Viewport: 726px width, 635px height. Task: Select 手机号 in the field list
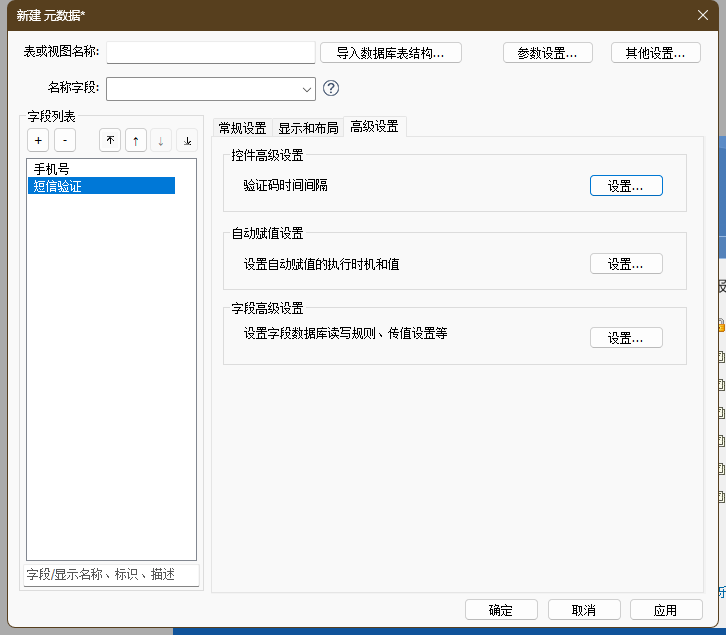52,169
